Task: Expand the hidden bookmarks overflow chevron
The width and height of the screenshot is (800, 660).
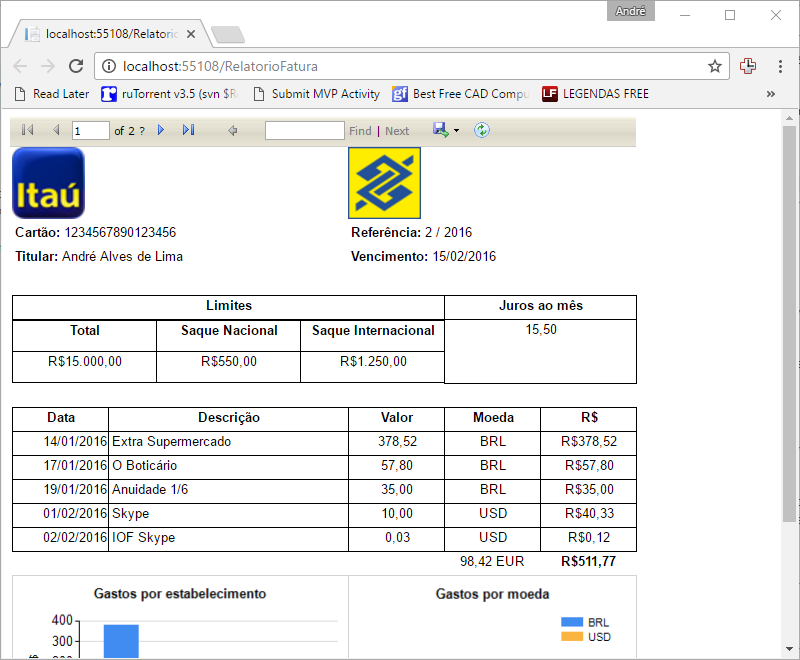Action: click(771, 94)
